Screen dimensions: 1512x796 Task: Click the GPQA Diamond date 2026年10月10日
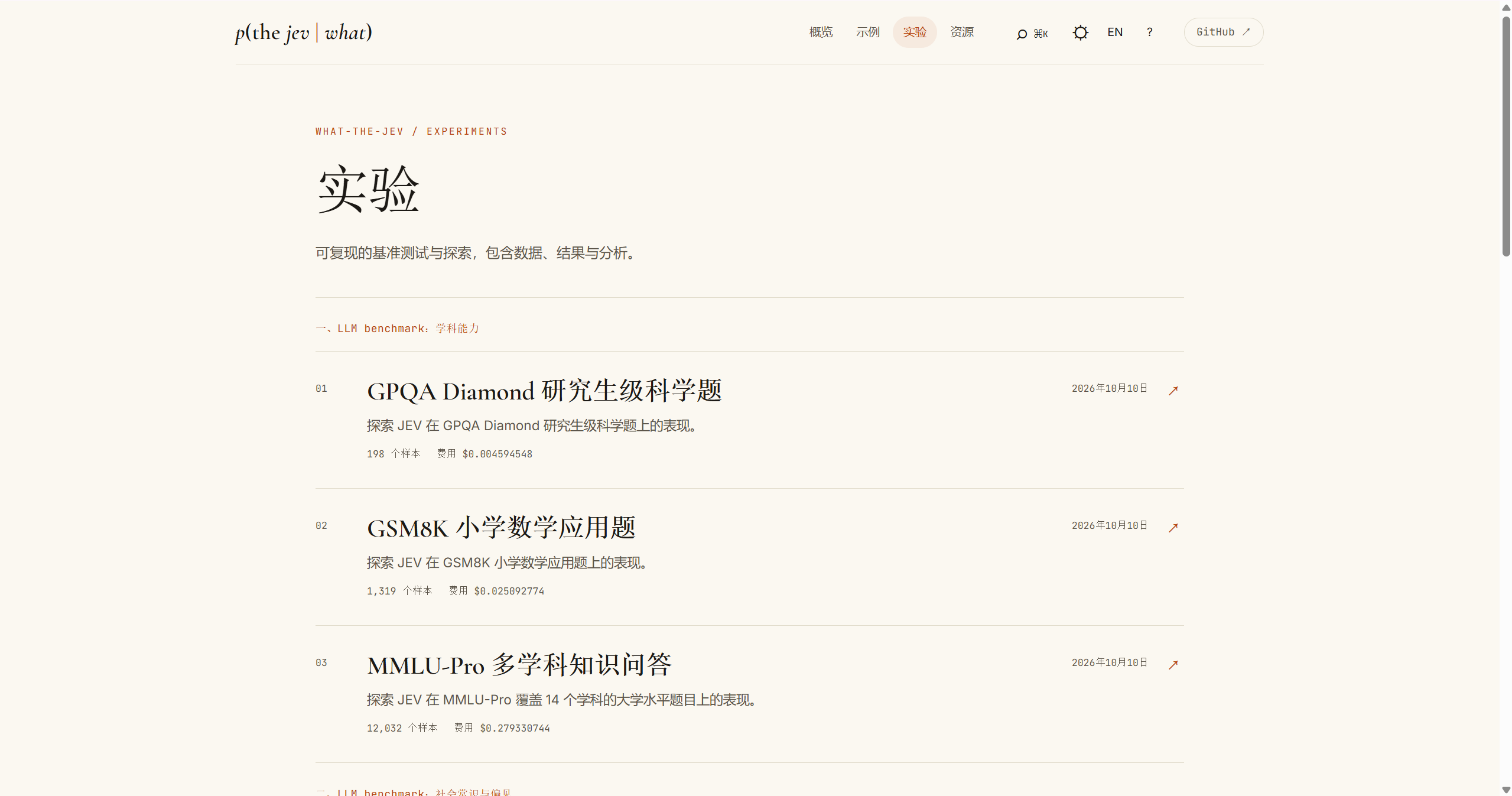(1110, 388)
